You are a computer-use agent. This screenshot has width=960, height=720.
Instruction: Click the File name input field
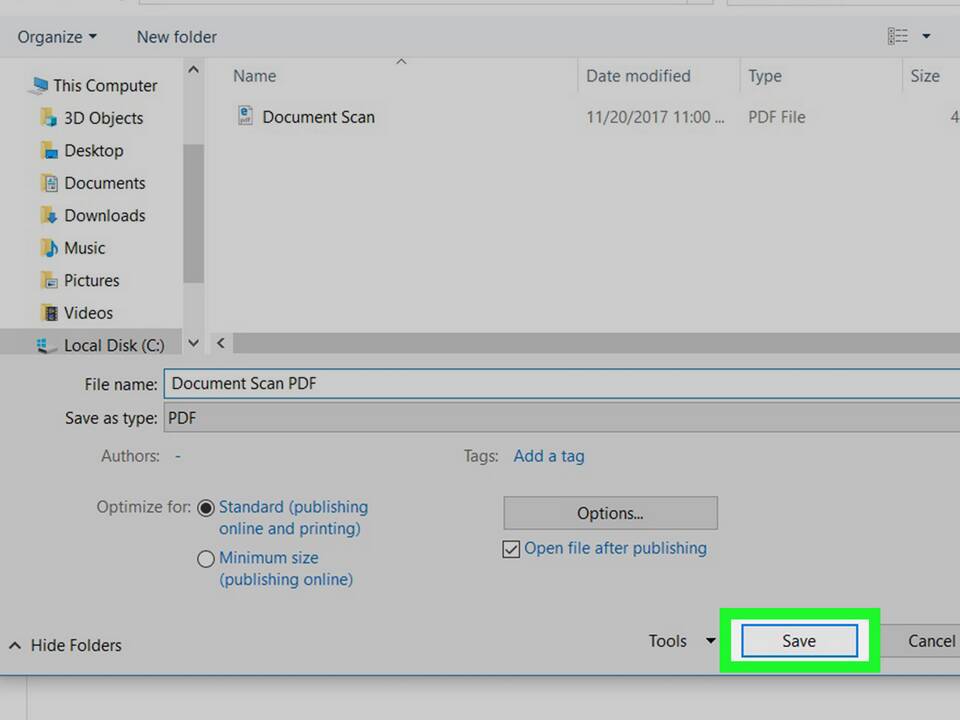pos(561,383)
